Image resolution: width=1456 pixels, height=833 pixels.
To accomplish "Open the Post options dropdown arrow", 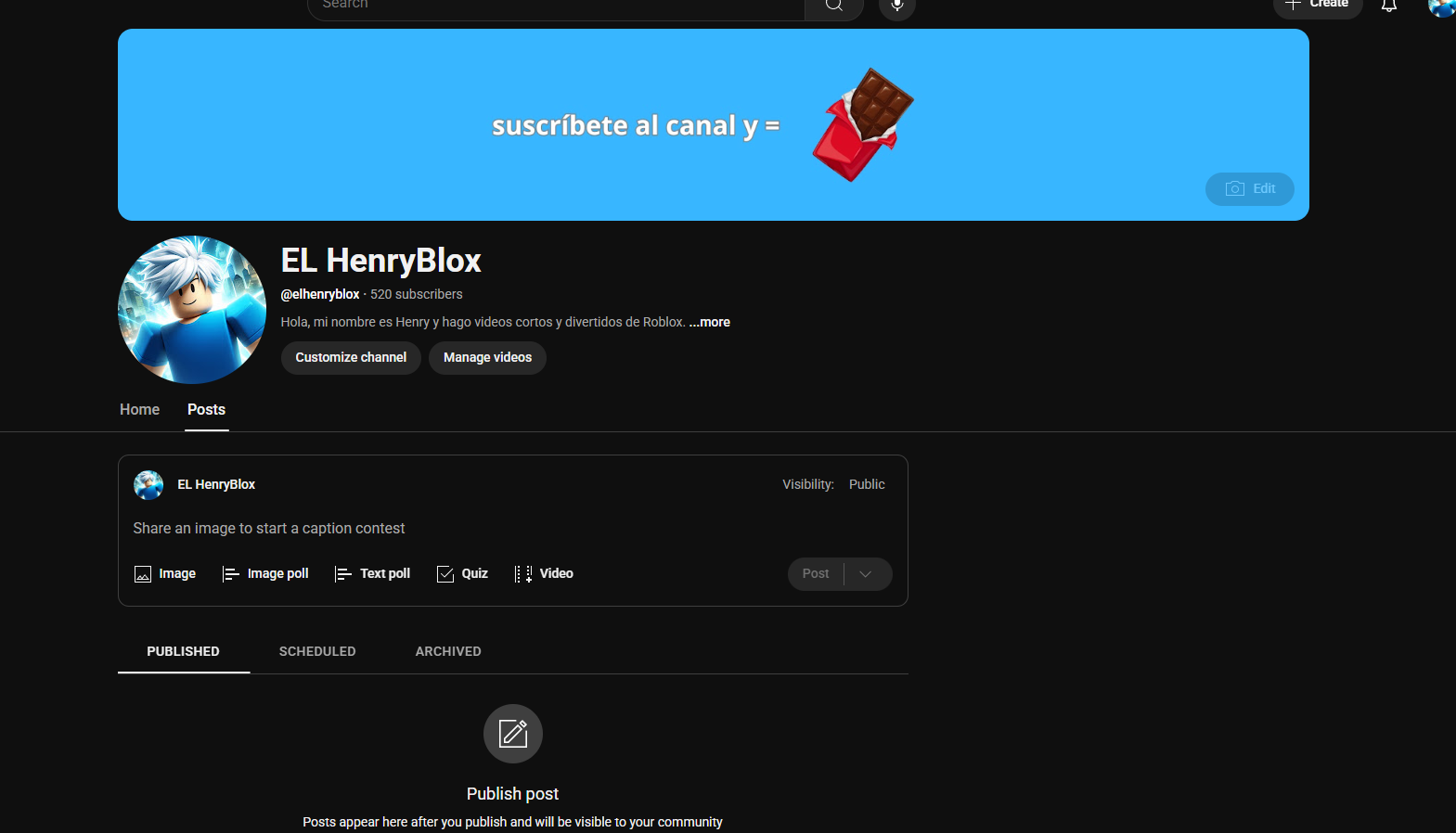I will (866, 574).
